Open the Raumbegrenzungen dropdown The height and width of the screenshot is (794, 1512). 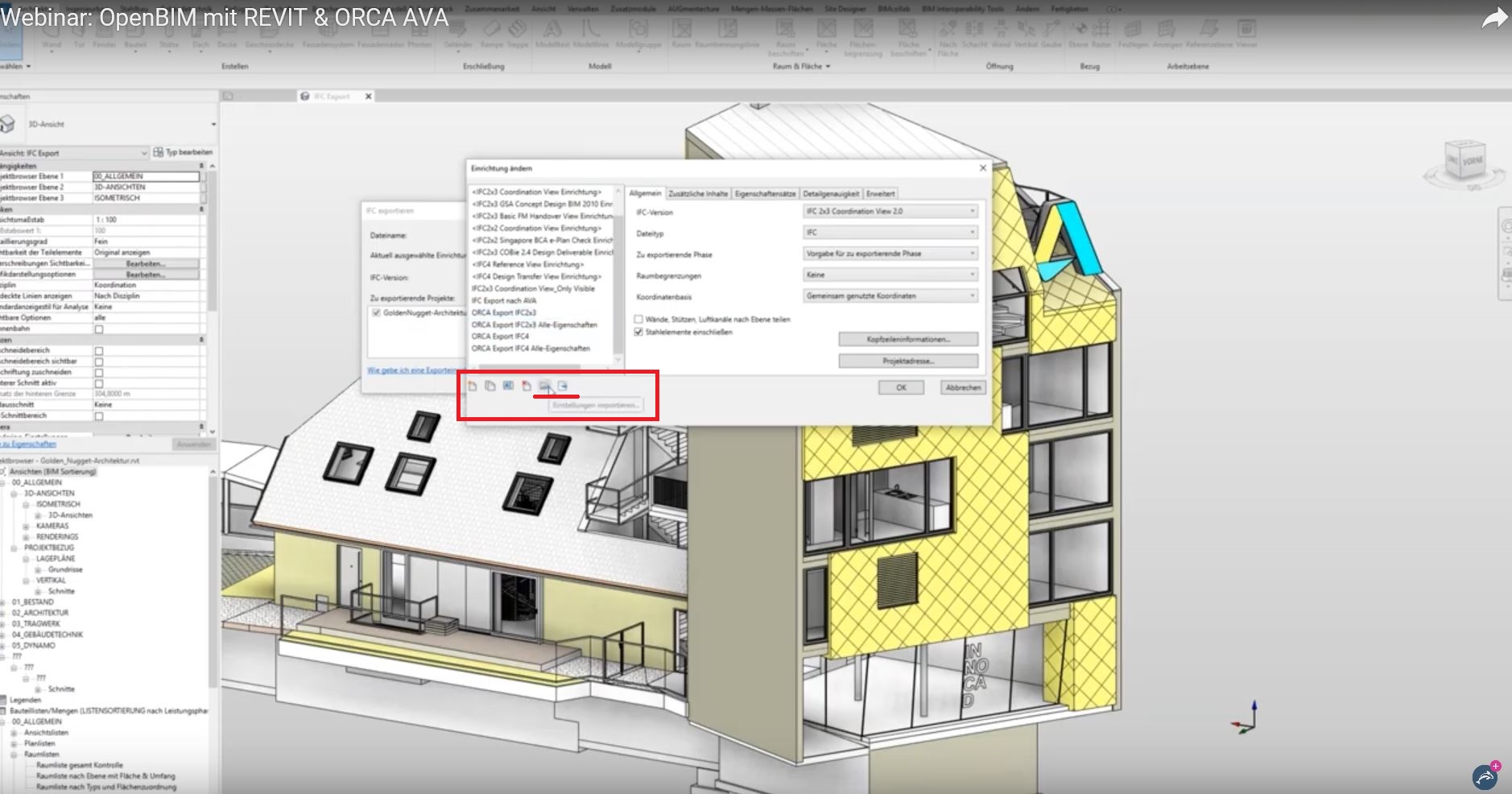coord(890,275)
